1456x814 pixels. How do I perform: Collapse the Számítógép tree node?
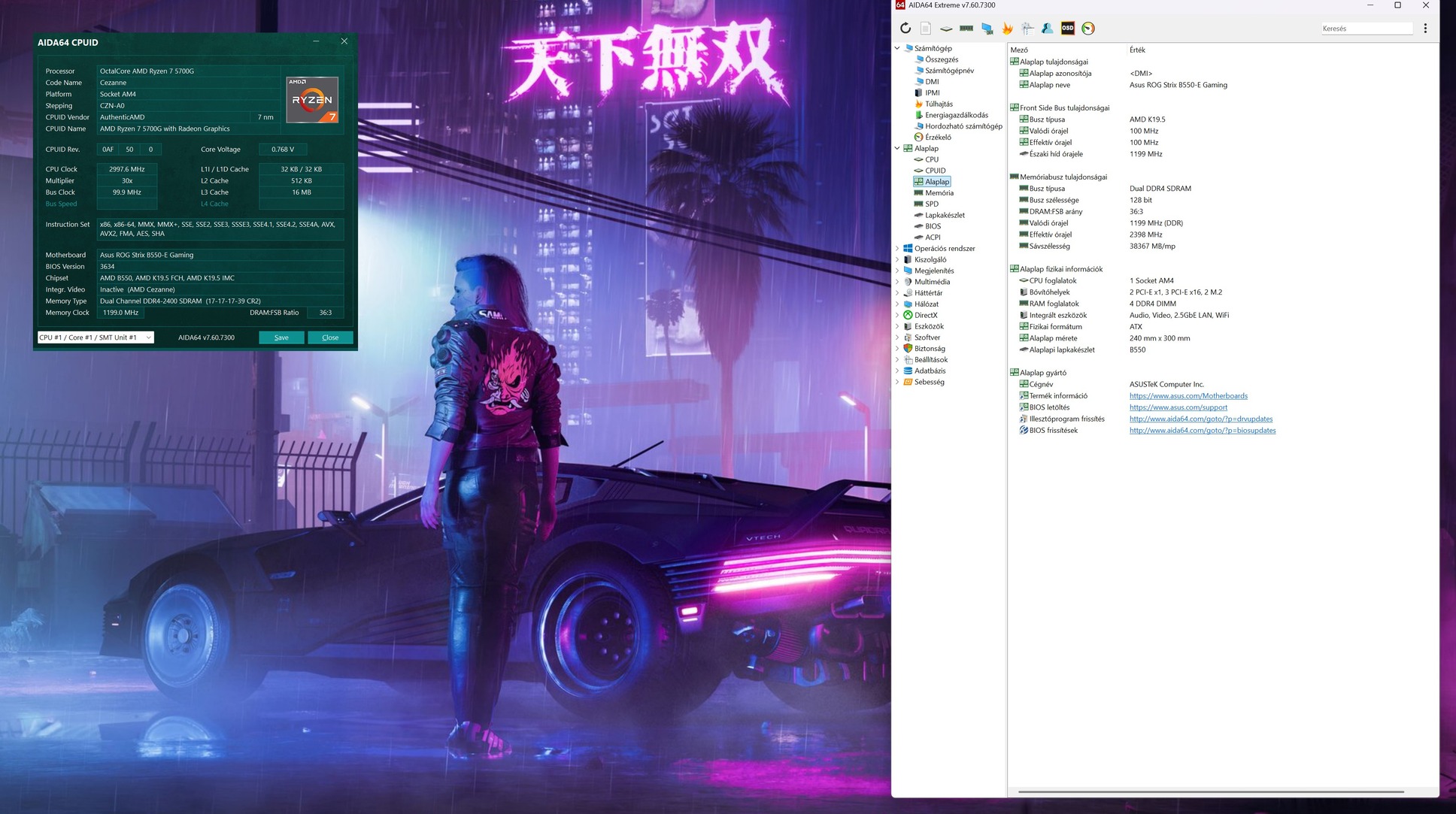pyautogui.click(x=897, y=48)
